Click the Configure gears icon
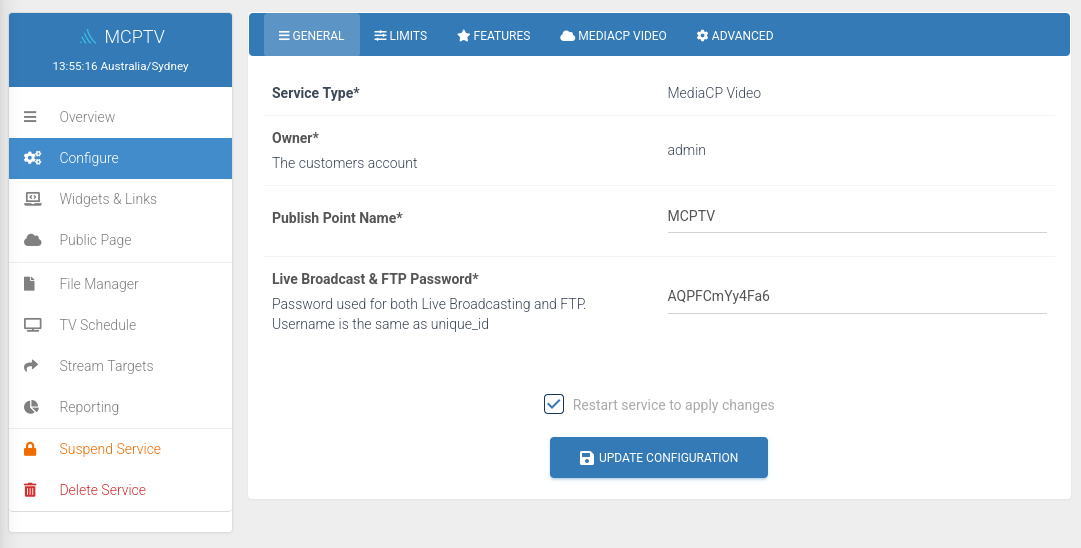Screen dimensions: 1081x548 [32, 158]
